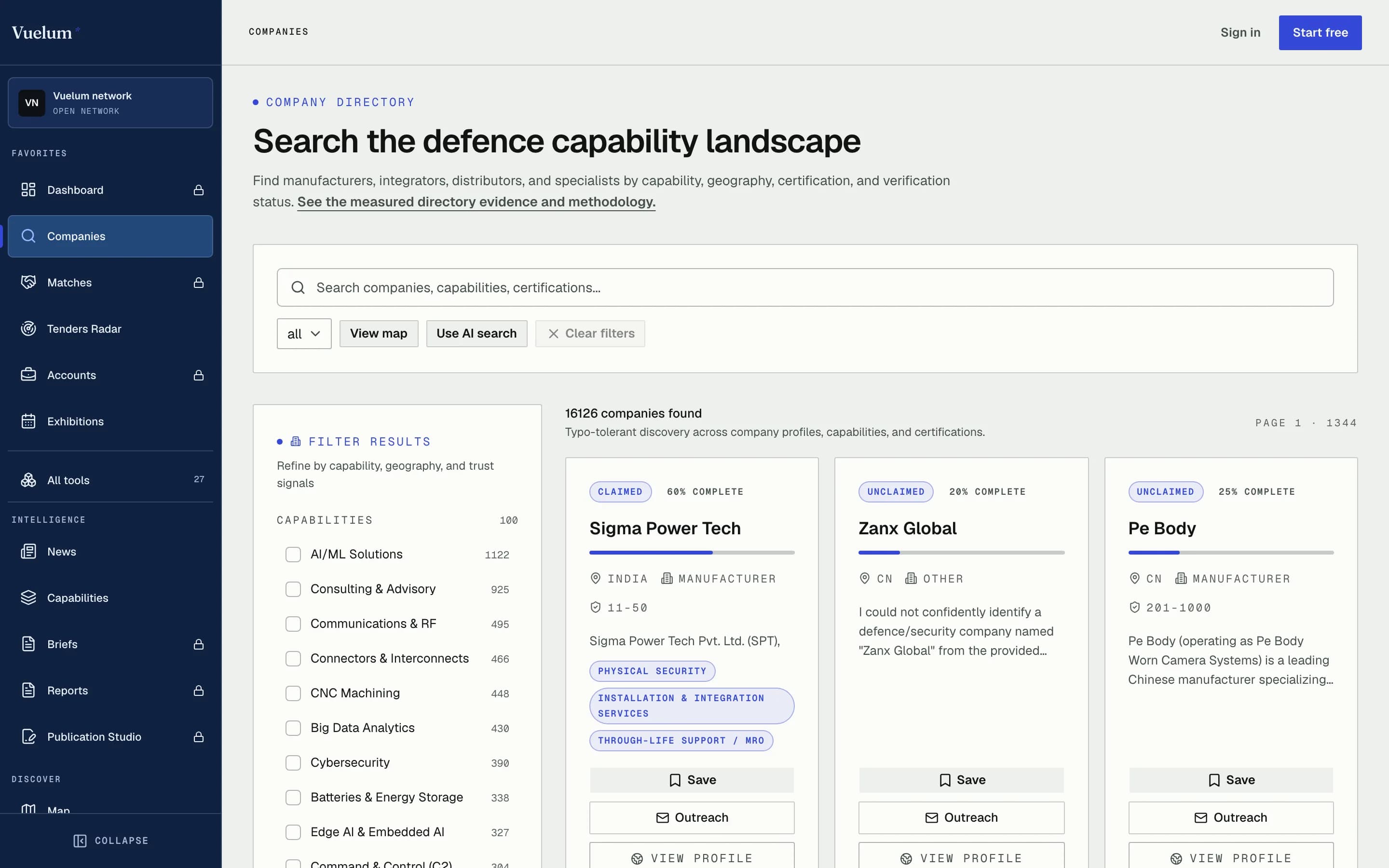Viewport: 1389px width, 868px height.
Task: Click Outreach on Pe Body card
Action: point(1231,817)
